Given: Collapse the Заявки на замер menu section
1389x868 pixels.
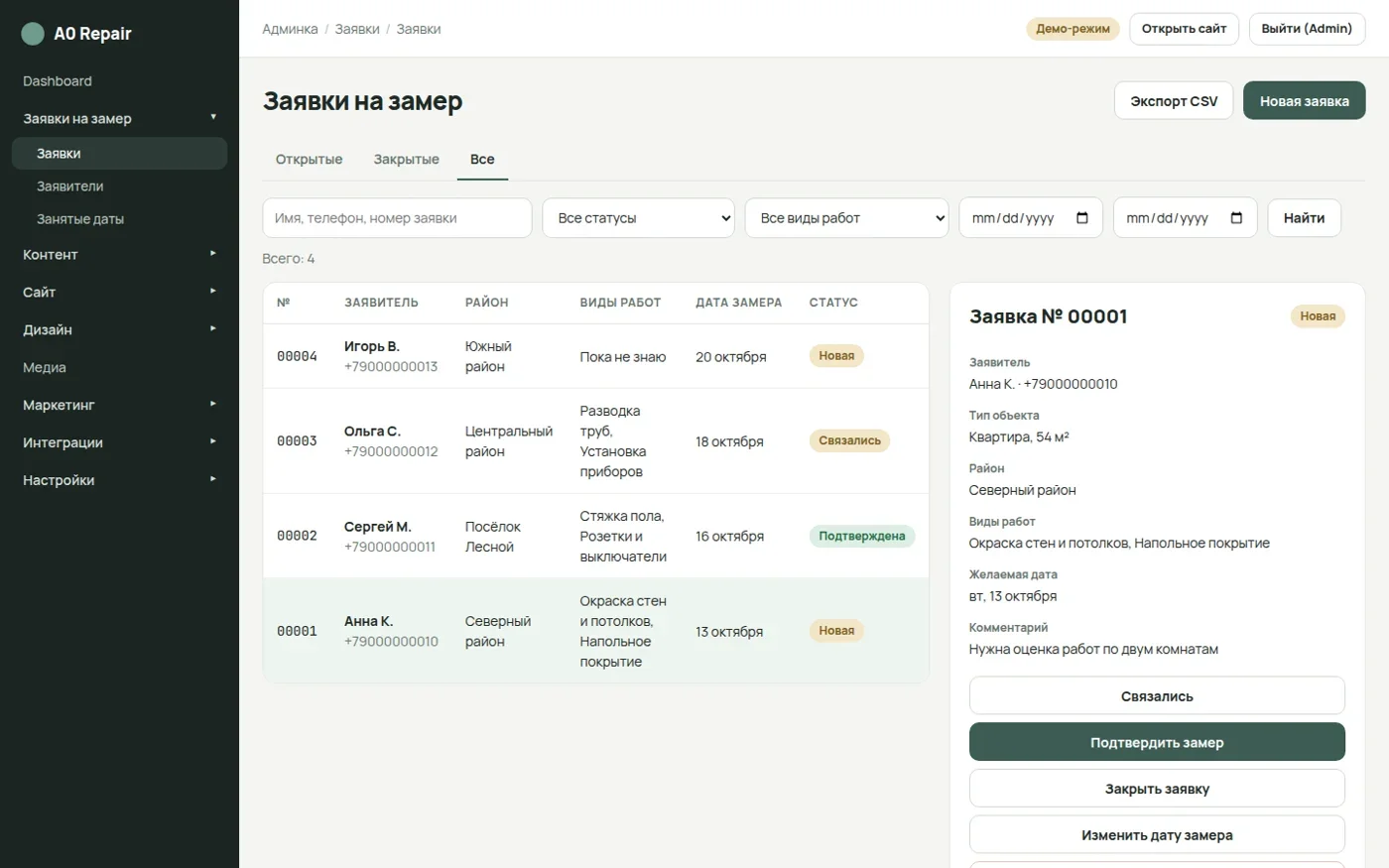Looking at the screenshot, I should 119,118.
